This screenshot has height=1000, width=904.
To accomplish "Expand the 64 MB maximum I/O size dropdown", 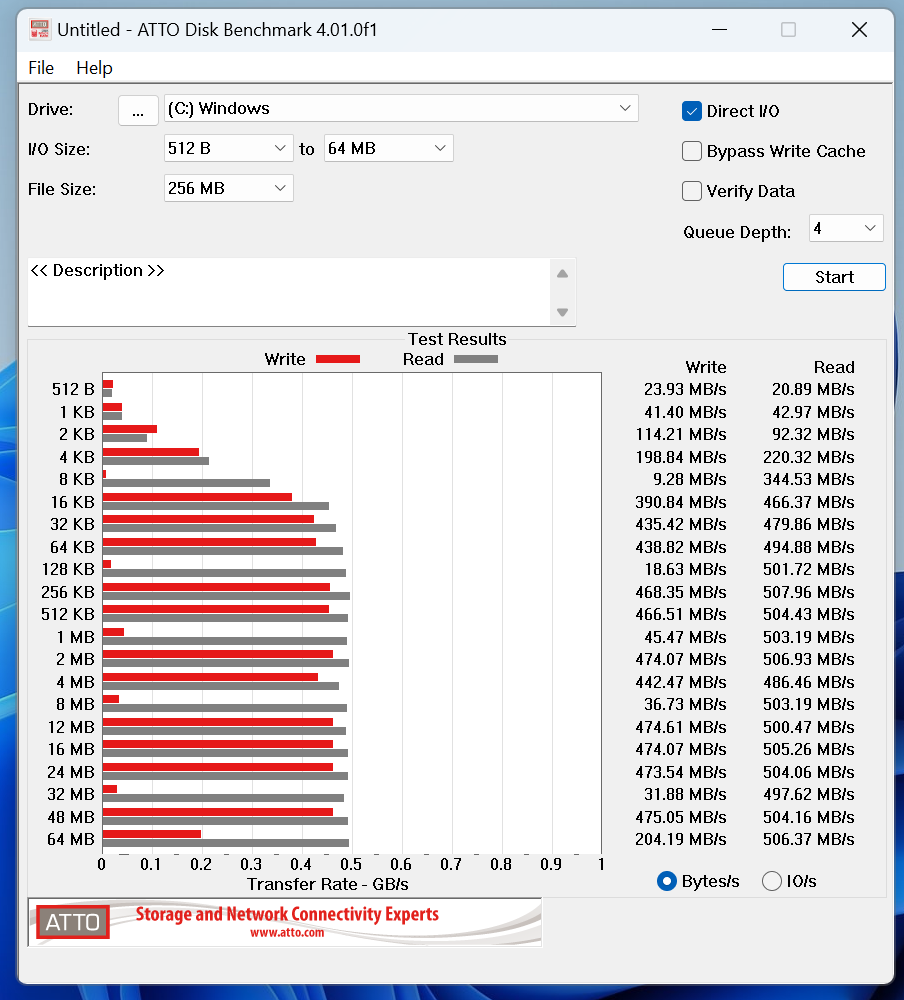I will (389, 148).
